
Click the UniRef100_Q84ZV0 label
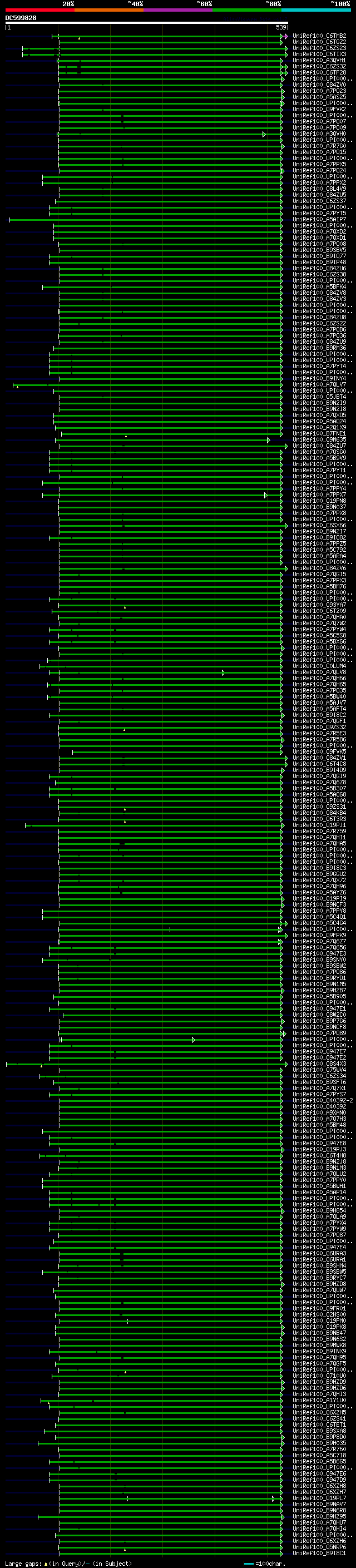(x=319, y=85)
